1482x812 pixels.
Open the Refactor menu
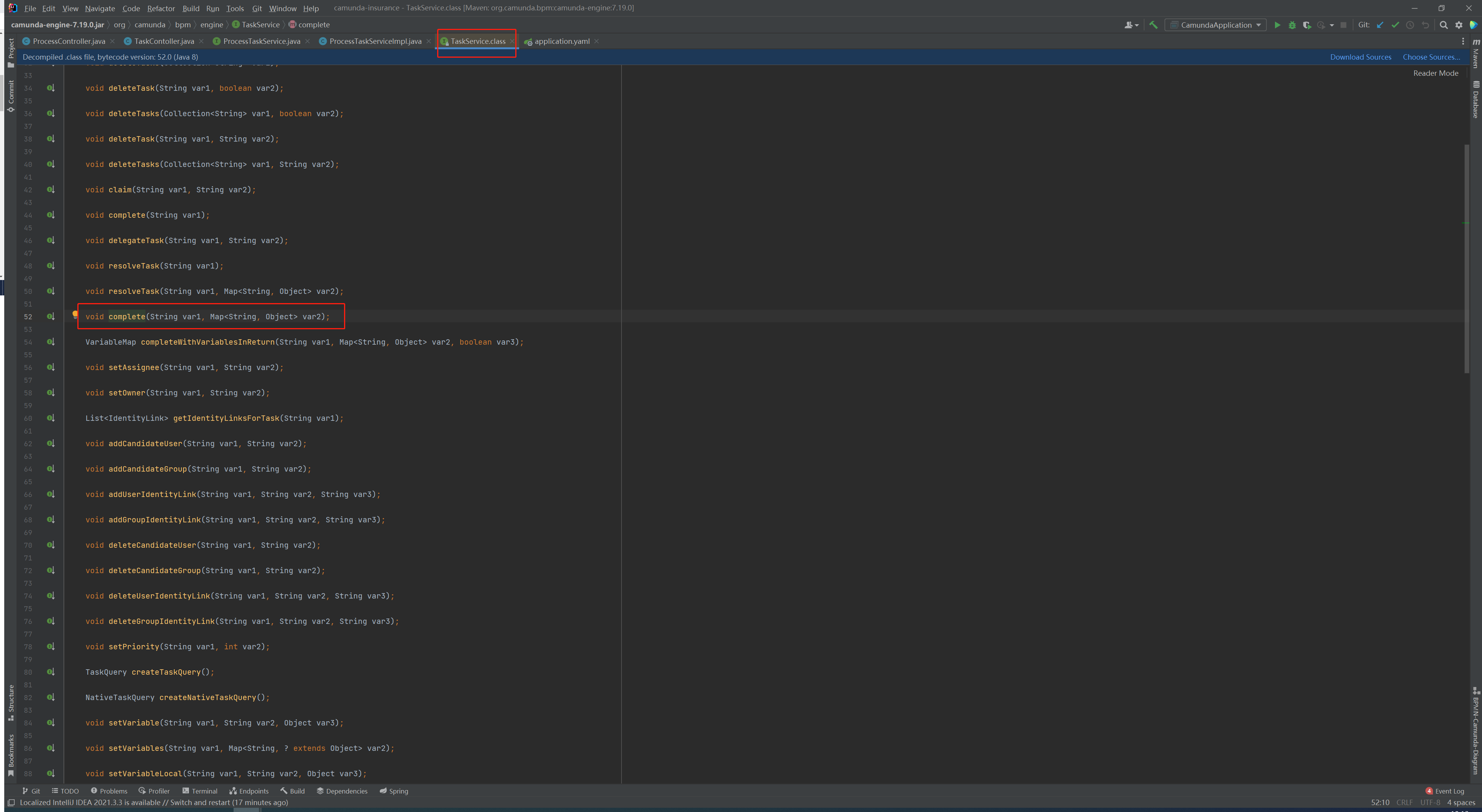160,8
